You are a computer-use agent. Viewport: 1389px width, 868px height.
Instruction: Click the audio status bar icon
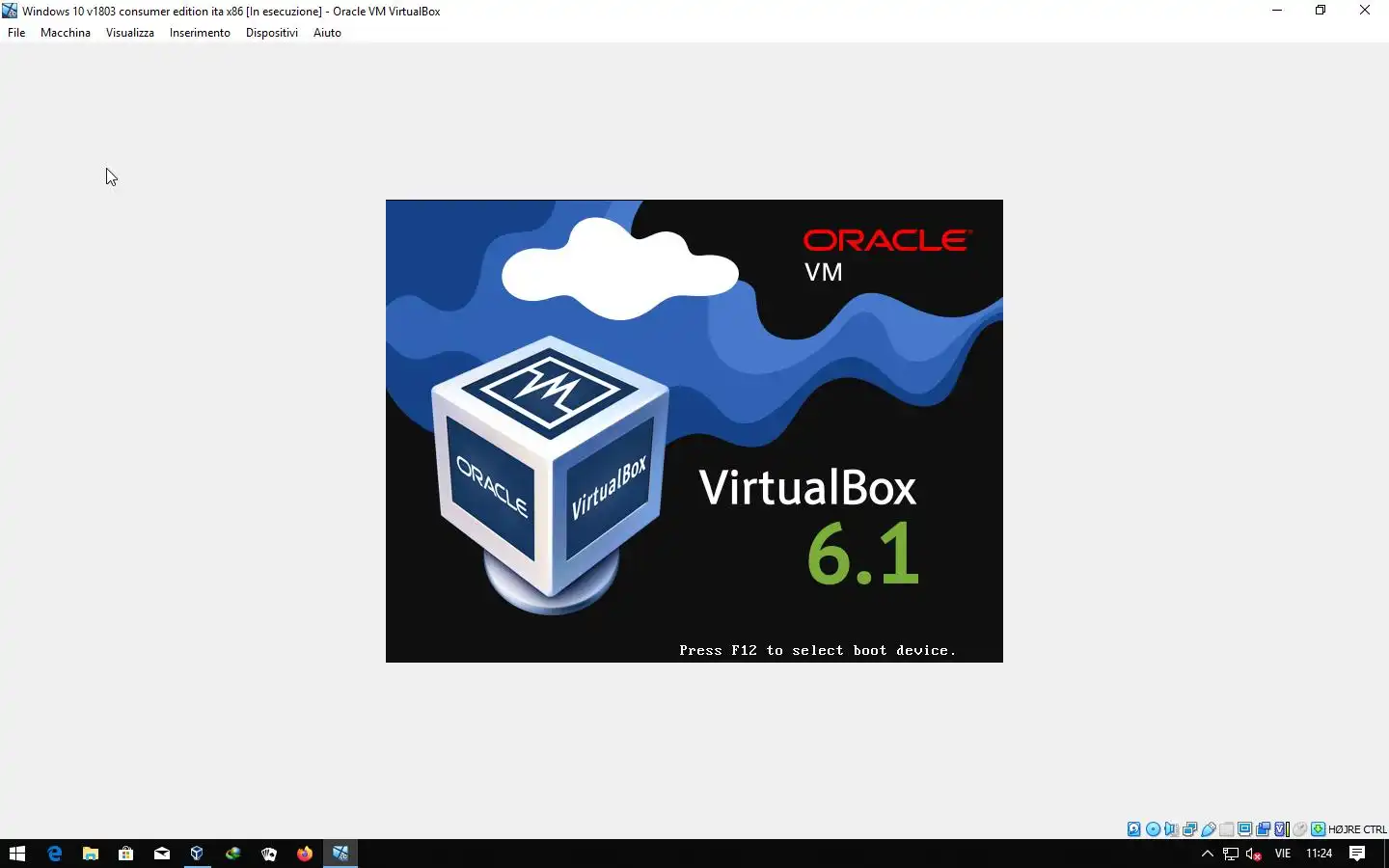[x=1171, y=829]
